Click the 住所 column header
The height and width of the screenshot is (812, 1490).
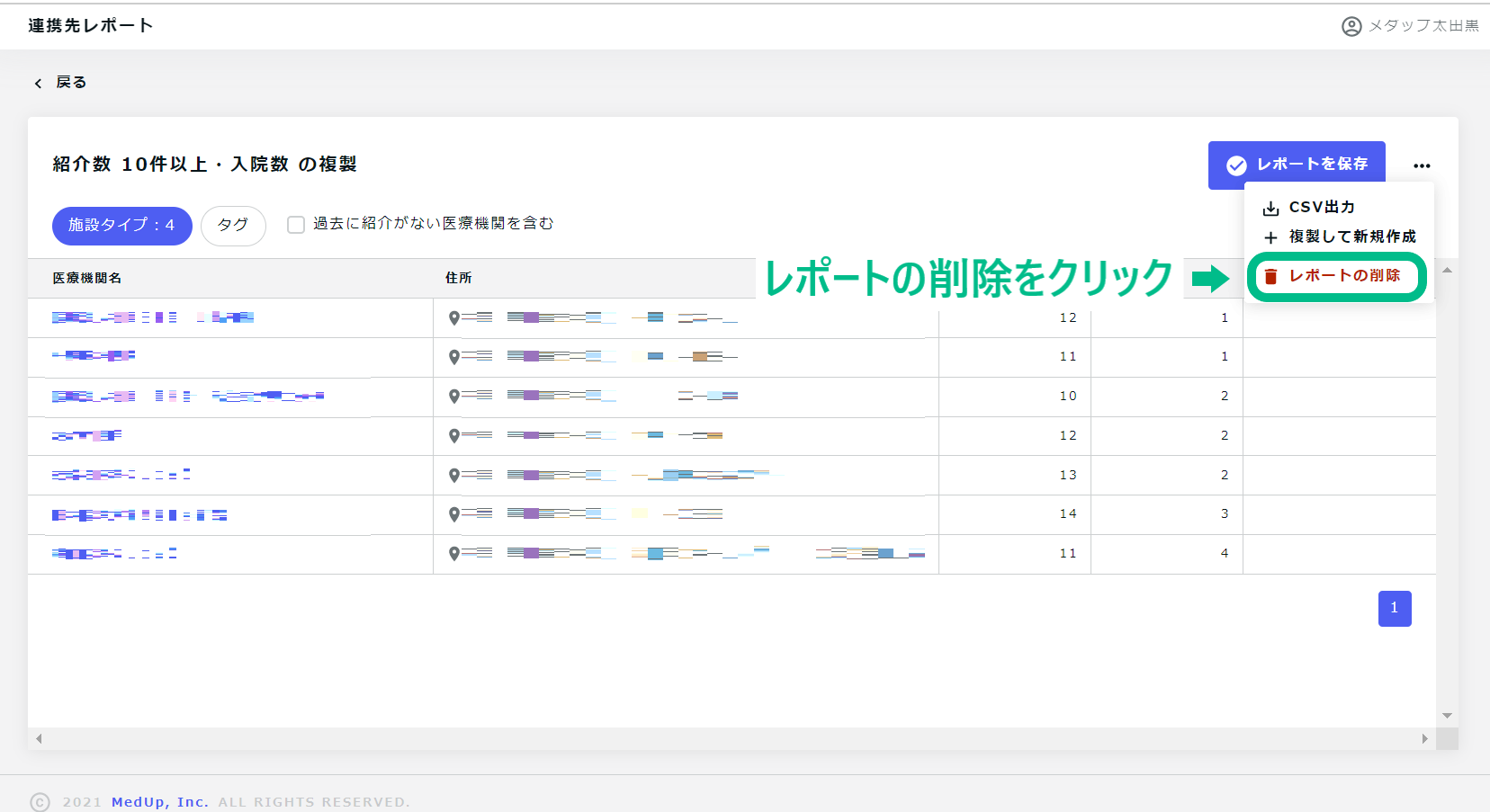point(458,278)
